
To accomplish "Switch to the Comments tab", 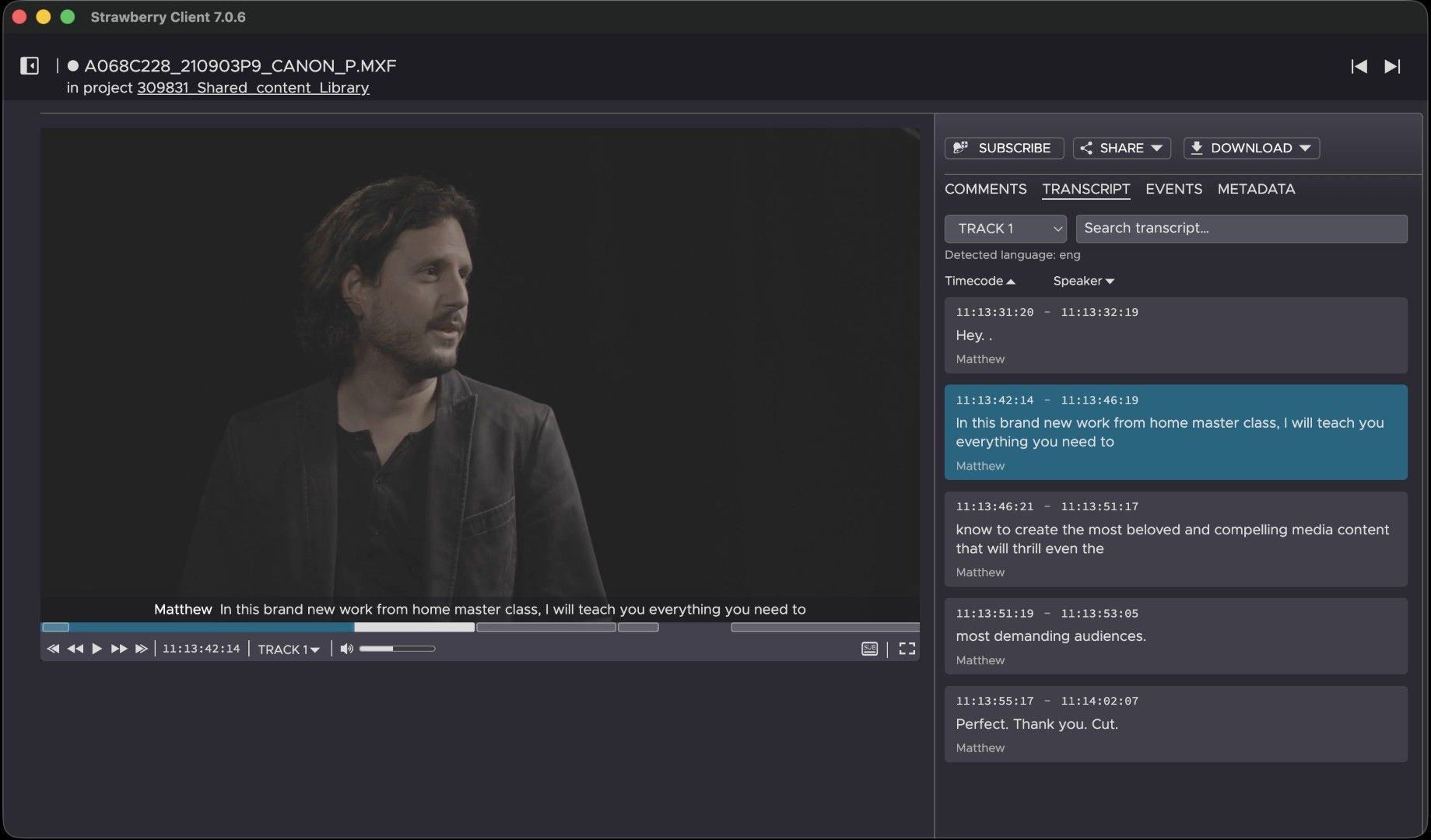I will [985, 189].
